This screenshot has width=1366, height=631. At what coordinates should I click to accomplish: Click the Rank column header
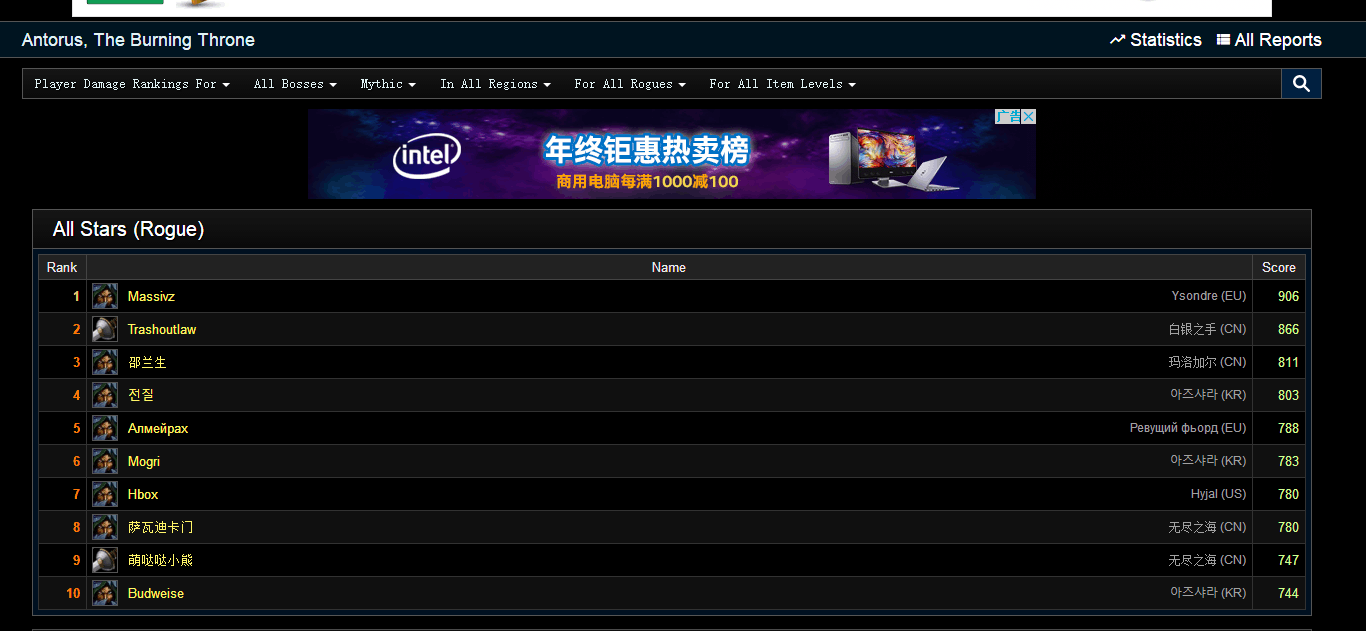coord(62,267)
